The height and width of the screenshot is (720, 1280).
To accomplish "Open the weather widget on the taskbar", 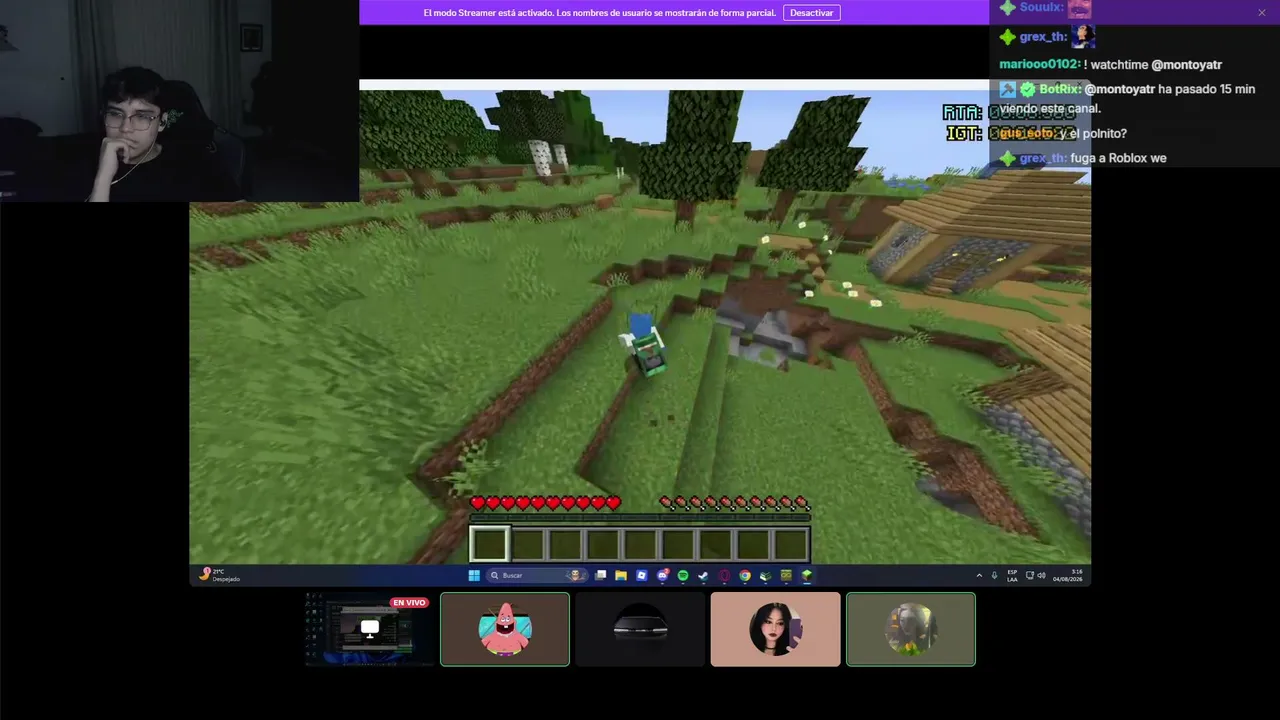I will tap(220, 575).
